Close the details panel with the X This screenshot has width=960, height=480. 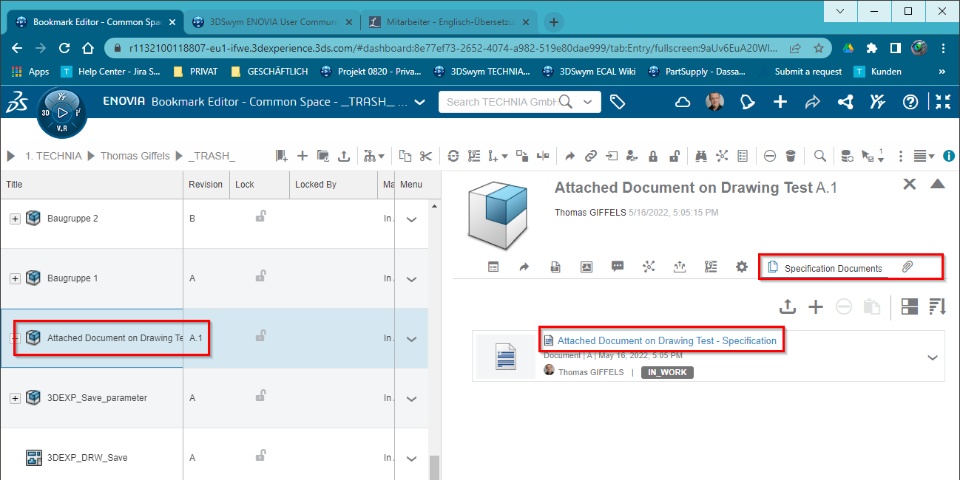910,184
